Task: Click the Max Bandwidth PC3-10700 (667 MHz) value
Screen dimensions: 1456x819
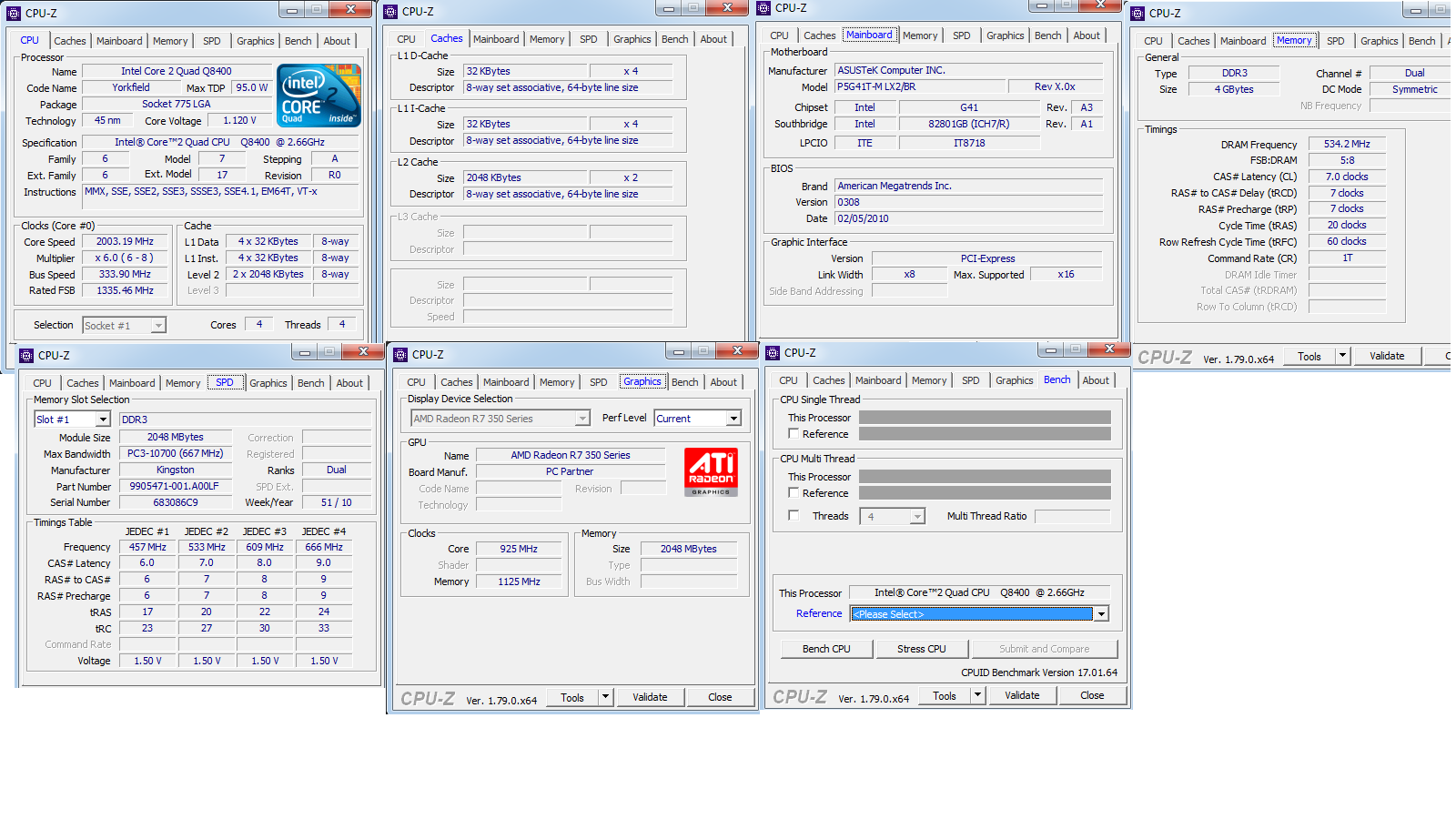Action: coord(175,453)
